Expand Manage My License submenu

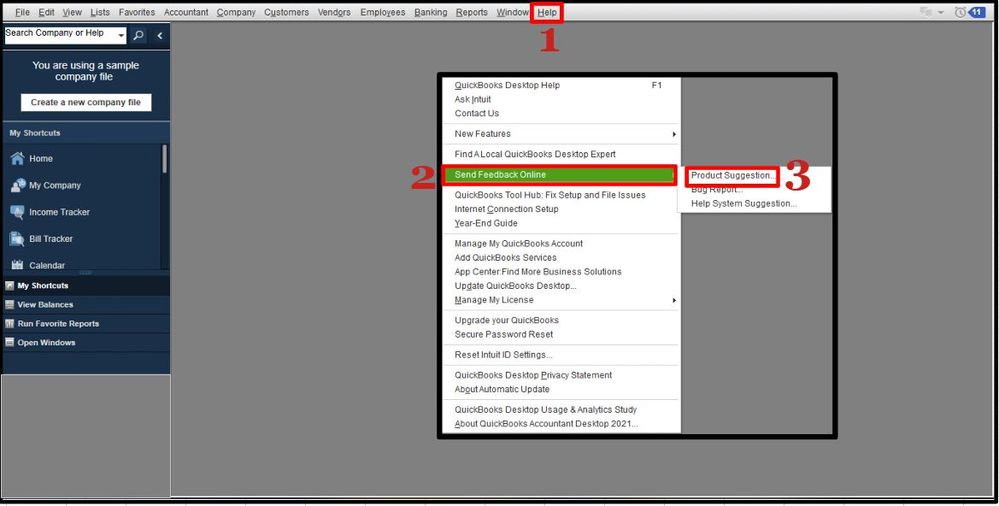coord(674,300)
